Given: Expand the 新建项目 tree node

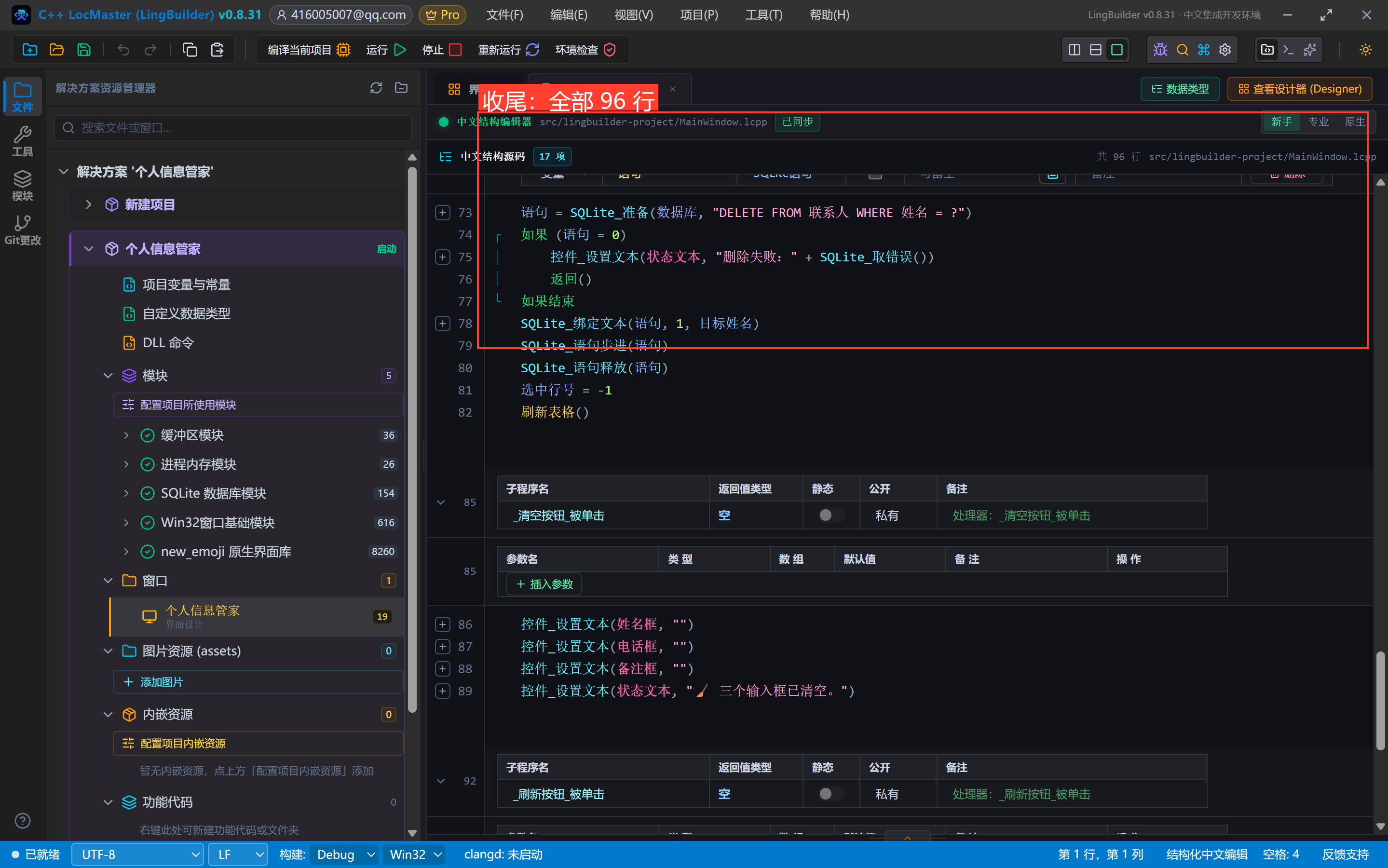Looking at the screenshot, I should [88, 204].
